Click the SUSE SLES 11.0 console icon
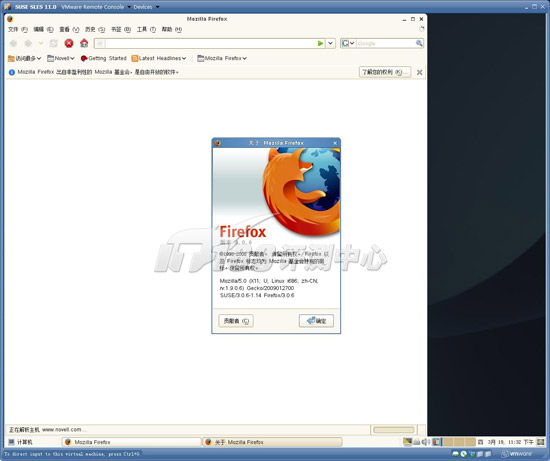The width and height of the screenshot is (550, 461). pyautogui.click(x=7, y=7)
